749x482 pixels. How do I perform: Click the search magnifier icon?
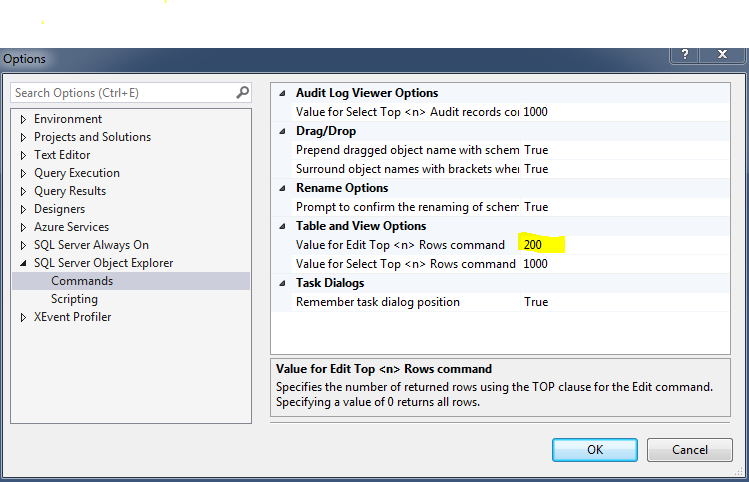coord(242,93)
